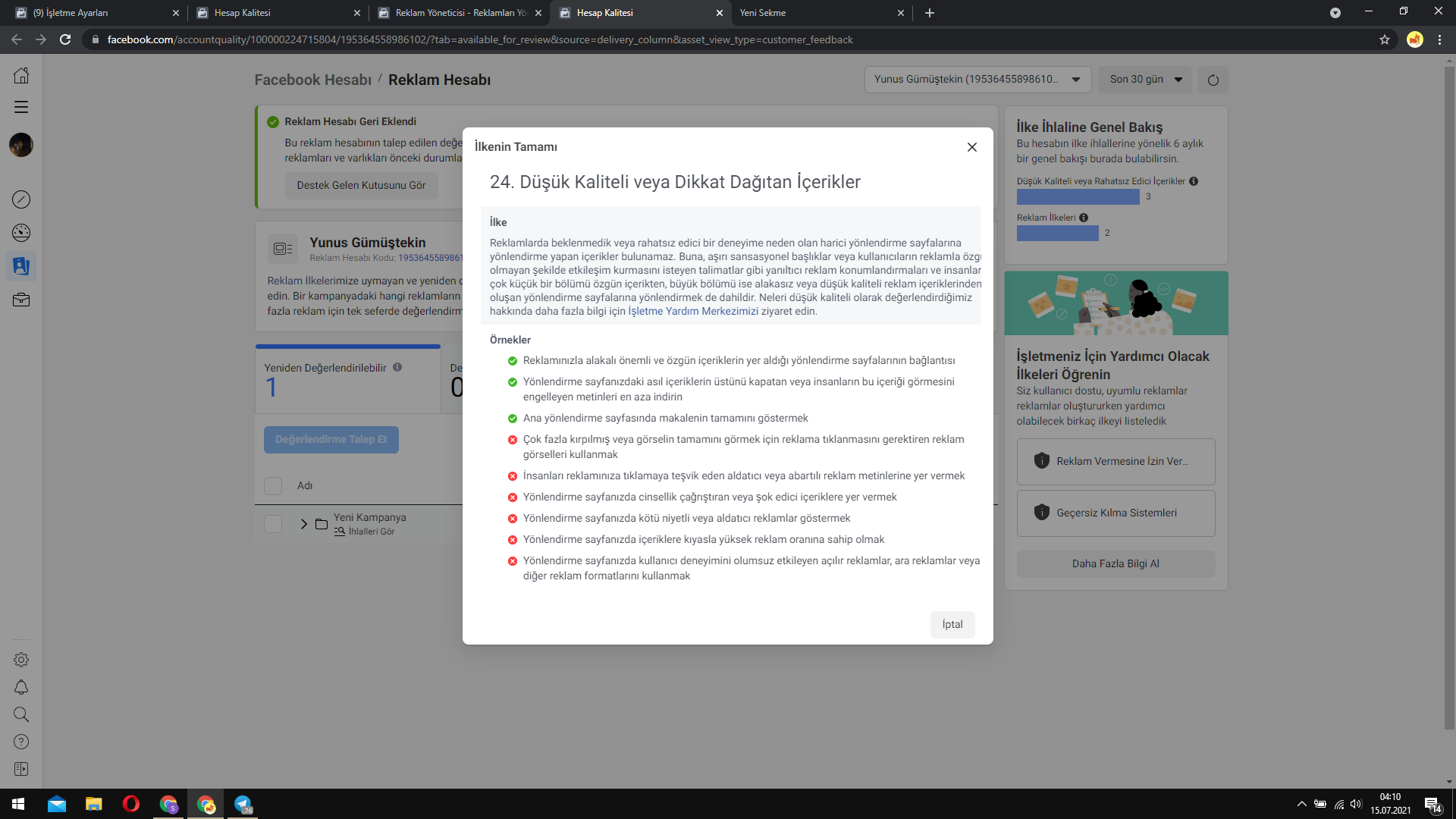Click the Düşük Kaliteli violations bar
1456x819 pixels.
[x=1078, y=196]
